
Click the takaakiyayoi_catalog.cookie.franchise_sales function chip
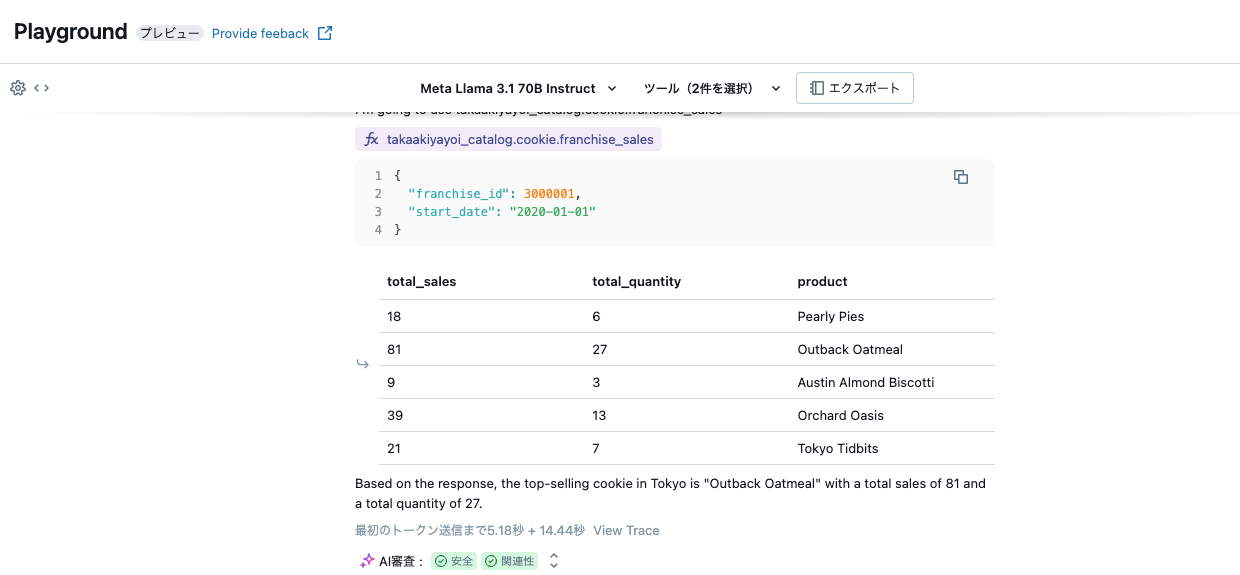[519, 140]
